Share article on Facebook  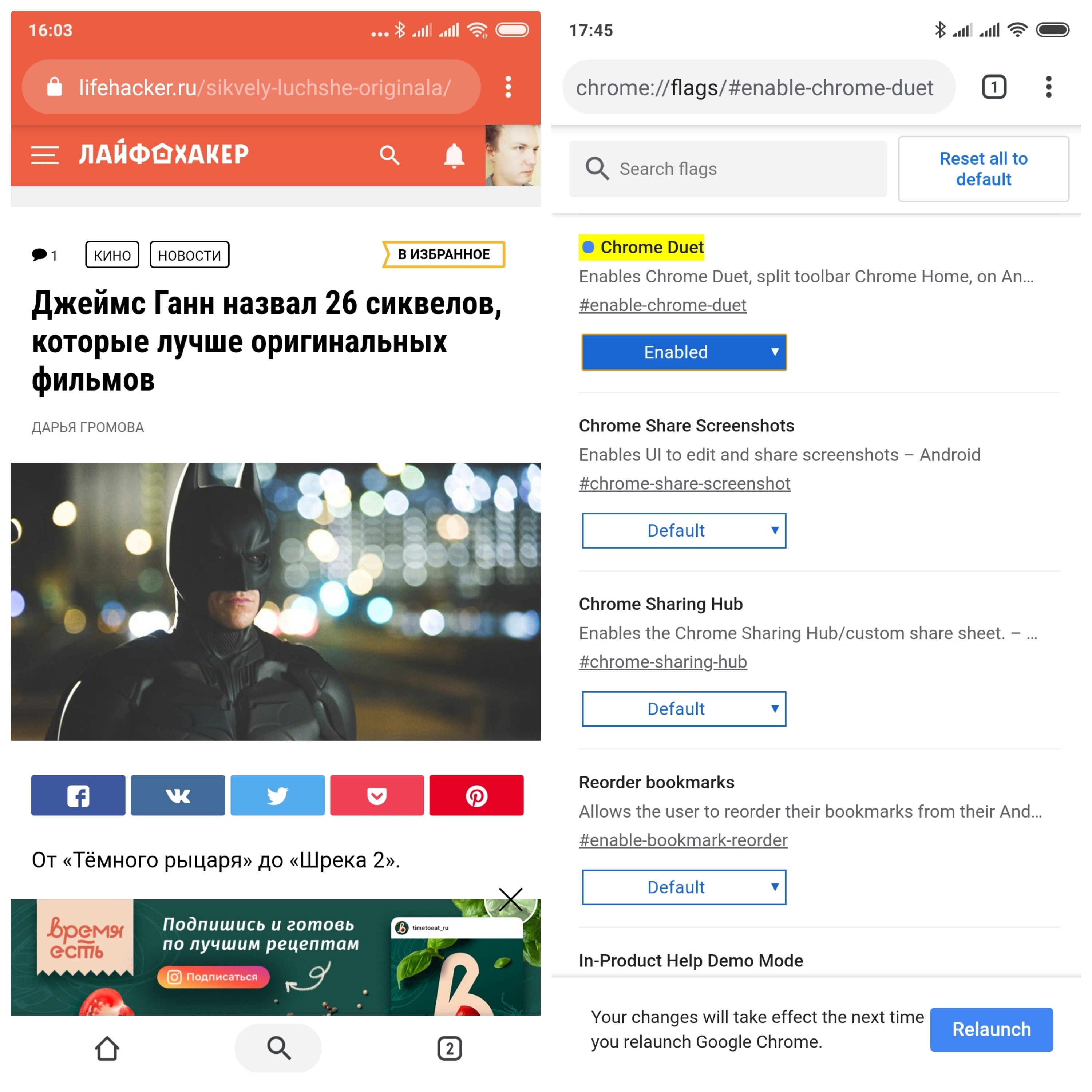[78, 795]
